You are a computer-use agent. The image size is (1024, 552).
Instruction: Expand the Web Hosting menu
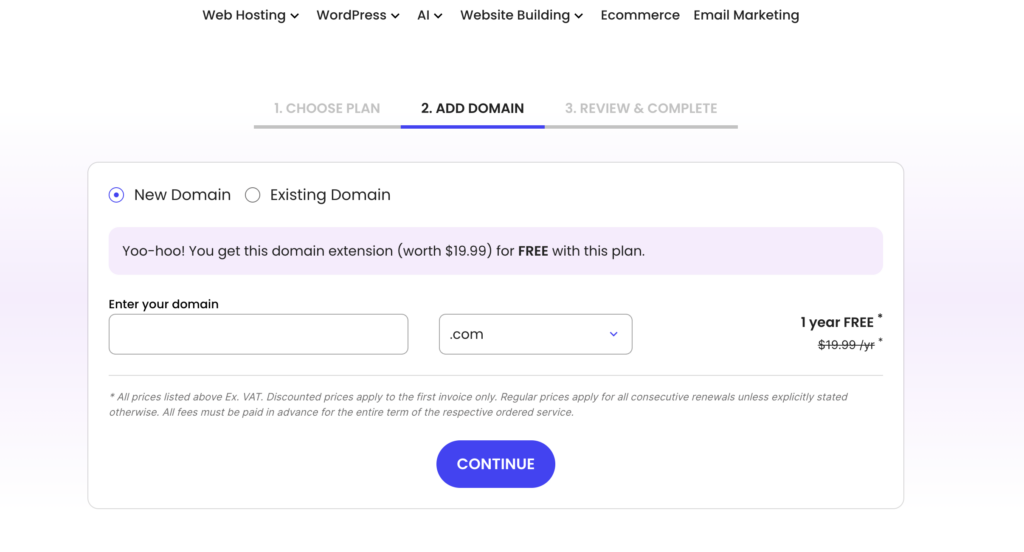pos(244,16)
